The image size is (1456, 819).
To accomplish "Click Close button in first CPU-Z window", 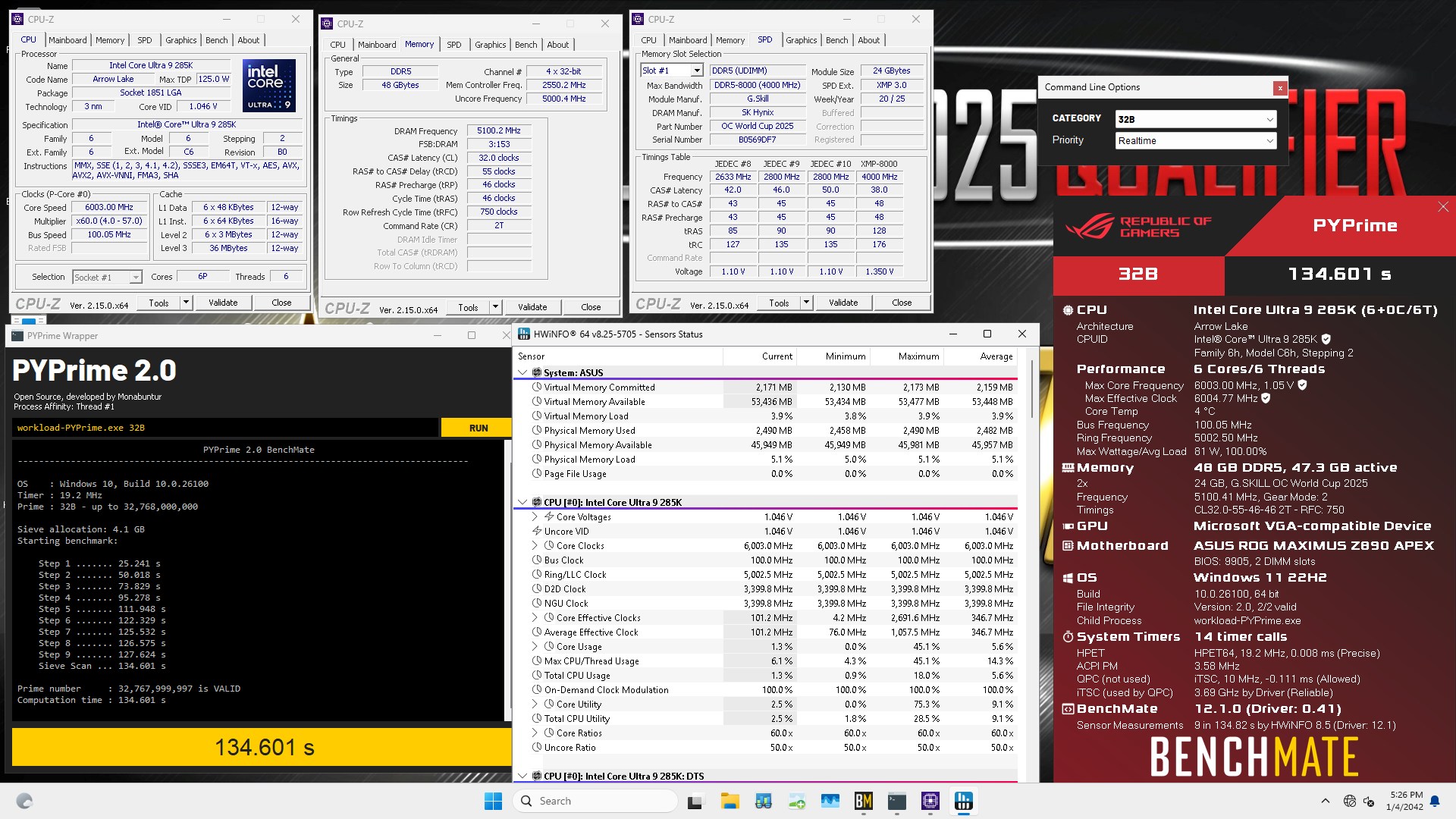I will (281, 303).
